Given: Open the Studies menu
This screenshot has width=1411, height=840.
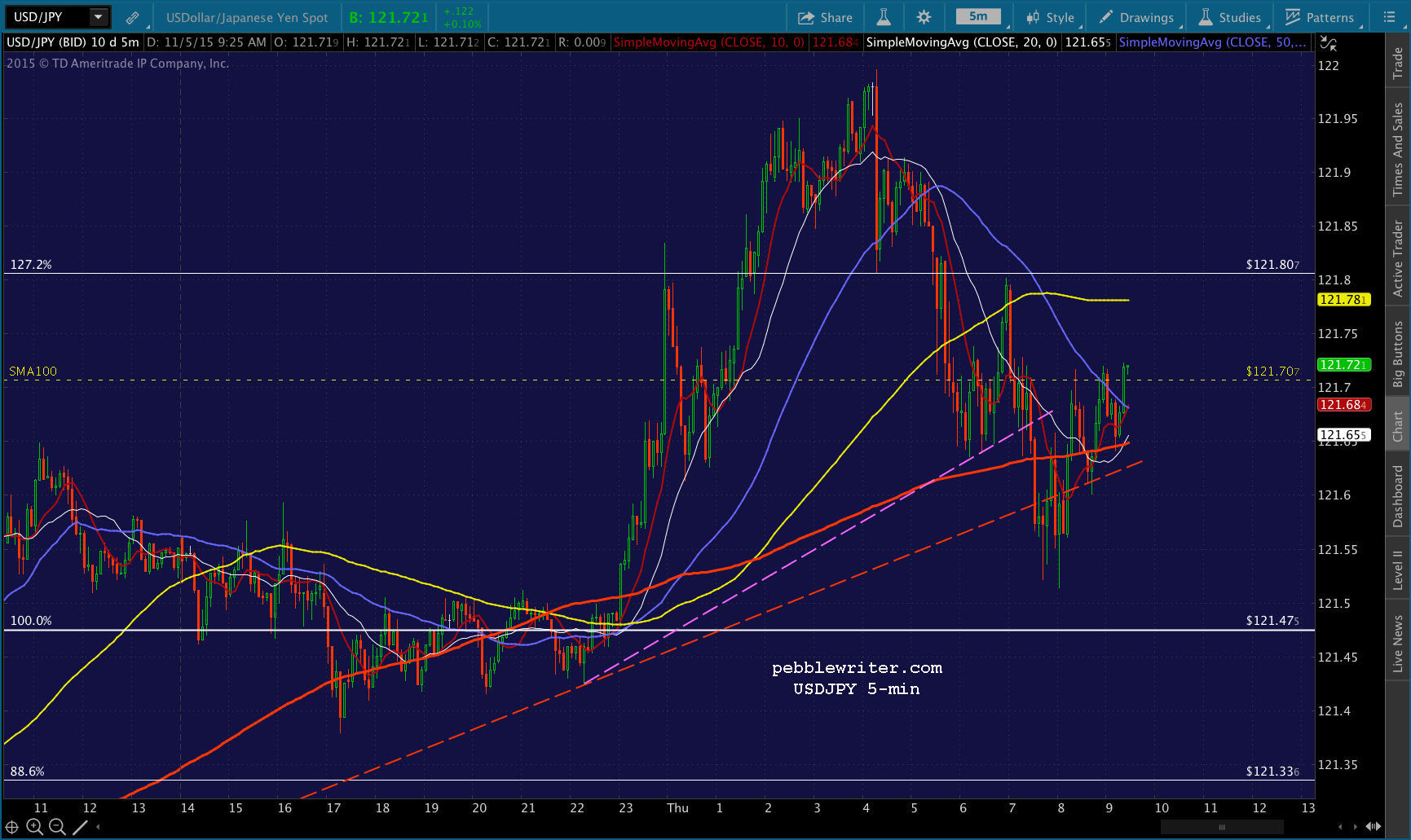Looking at the screenshot, I should (1229, 17).
